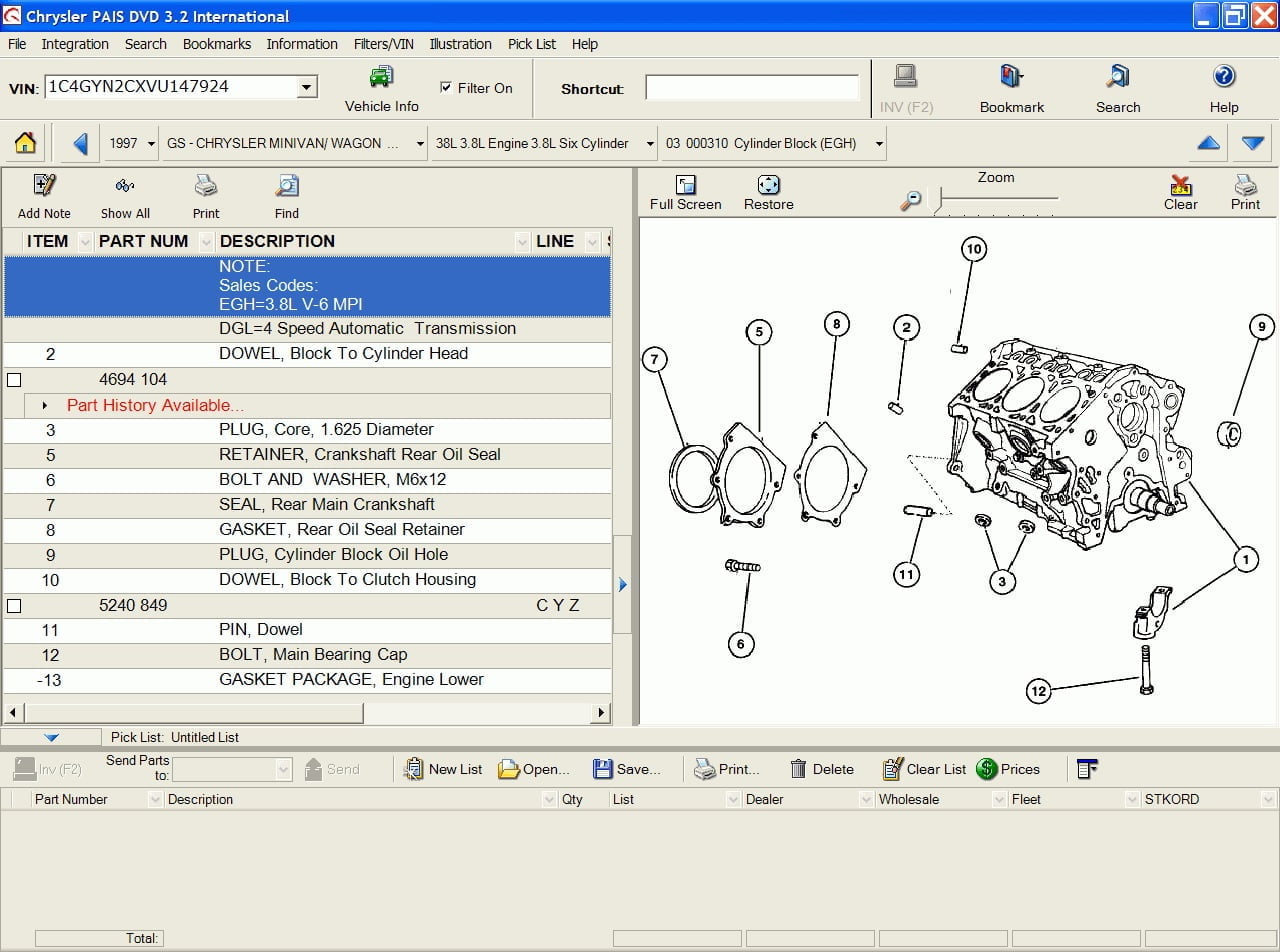Click into the Shortcut input field

(x=752, y=88)
